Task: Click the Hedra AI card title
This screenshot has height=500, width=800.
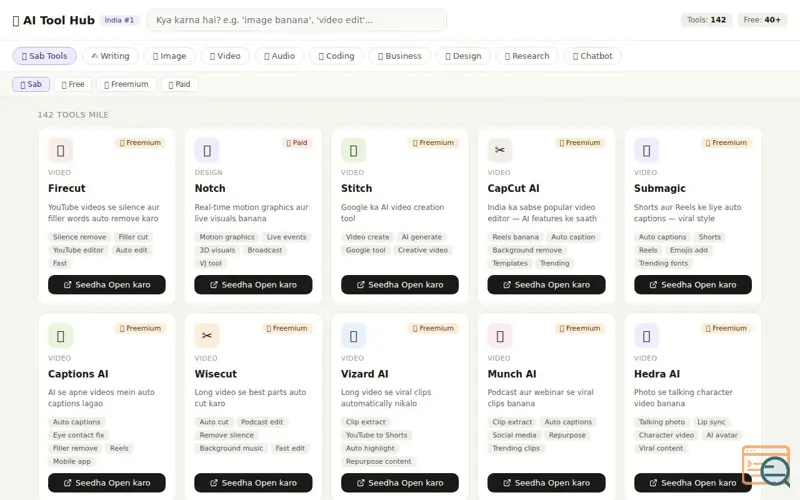Action: (x=657, y=374)
